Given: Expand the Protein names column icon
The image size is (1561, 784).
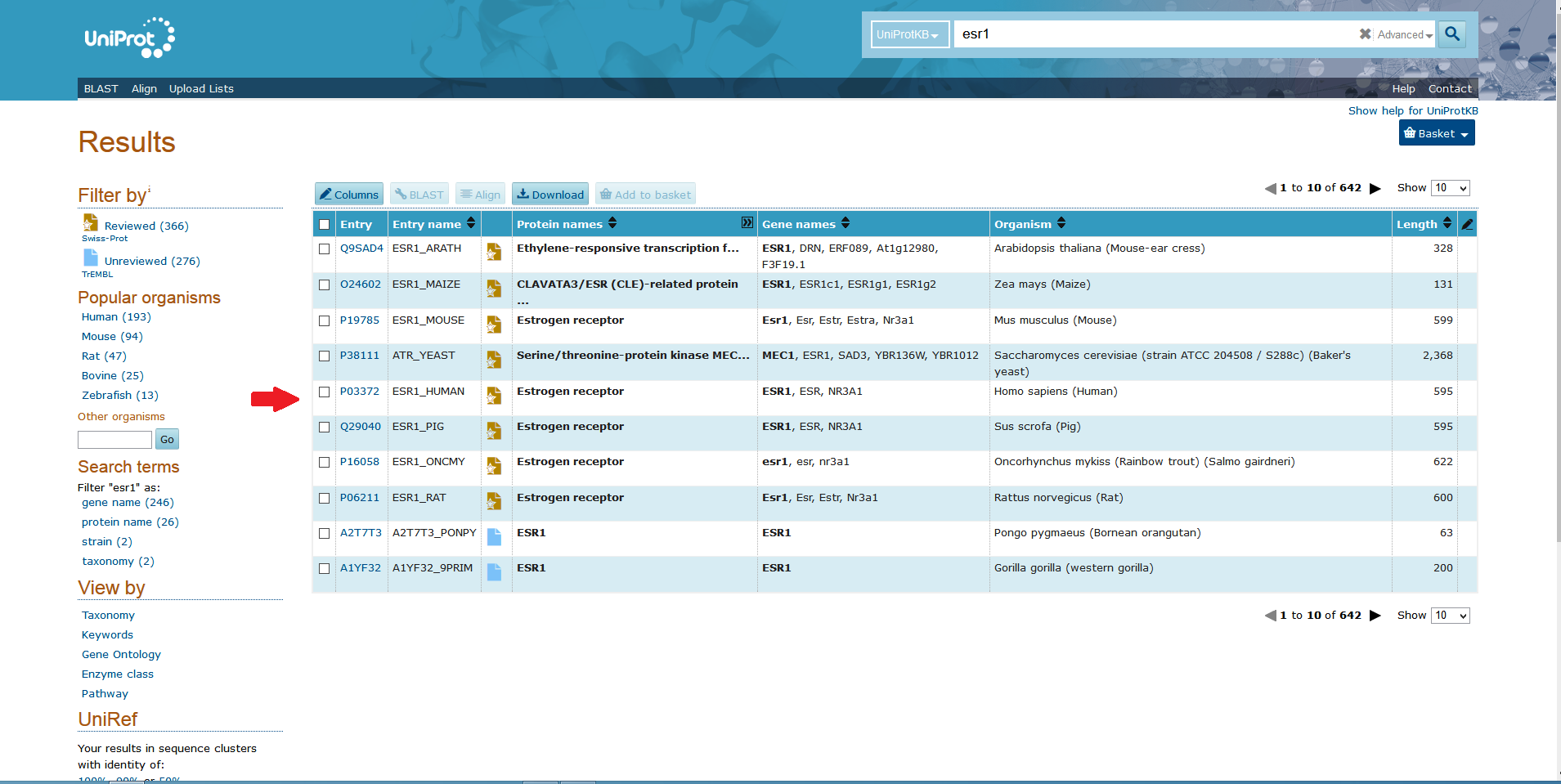Looking at the screenshot, I should (x=747, y=223).
